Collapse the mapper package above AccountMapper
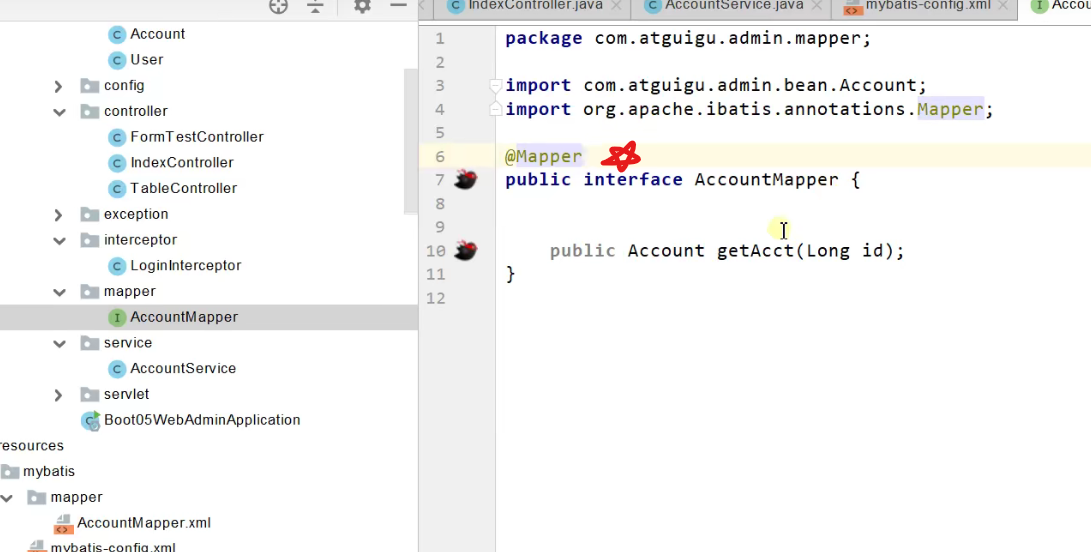The height and width of the screenshot is (552, 1091). tap(59, 292)
